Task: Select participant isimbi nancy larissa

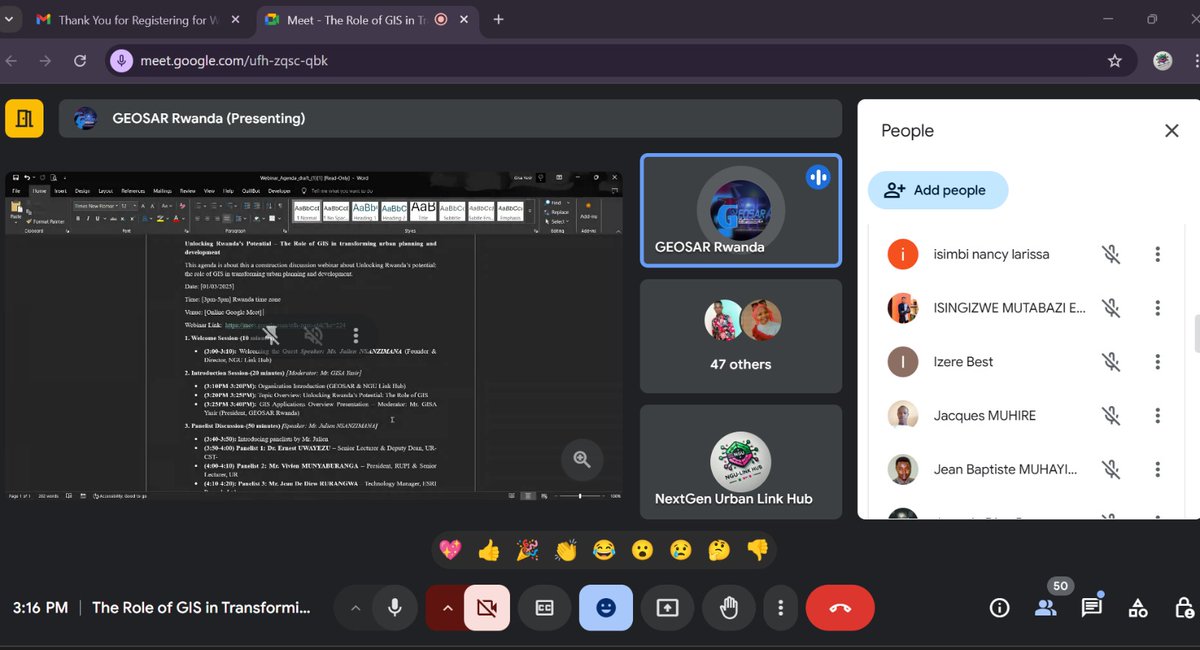Action: coord(1025,254)
